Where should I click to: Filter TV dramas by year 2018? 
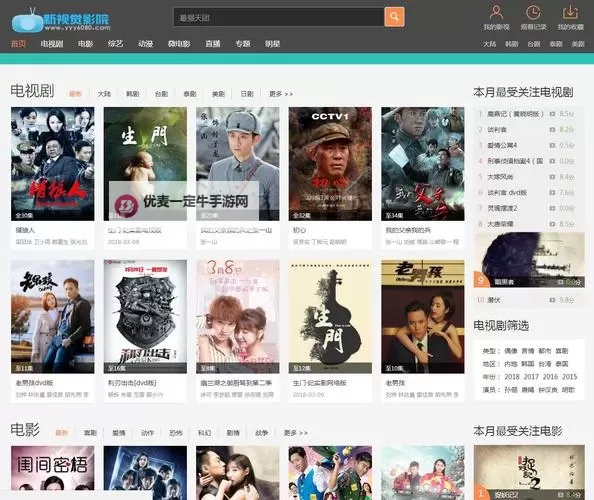[511, 377]
